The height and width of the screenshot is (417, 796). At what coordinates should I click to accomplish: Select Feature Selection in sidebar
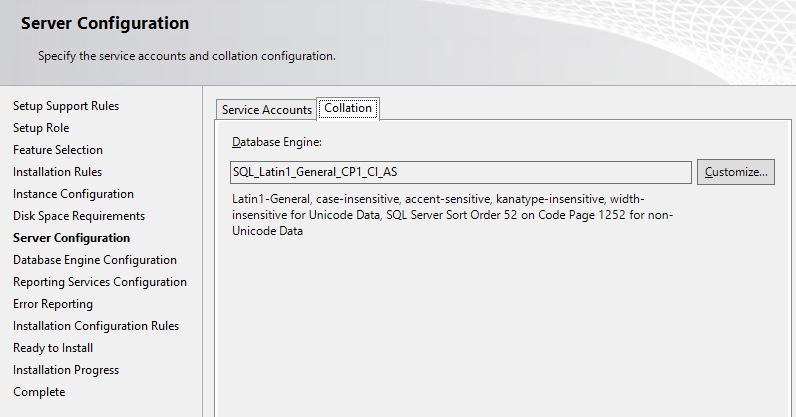coord(58,150)
